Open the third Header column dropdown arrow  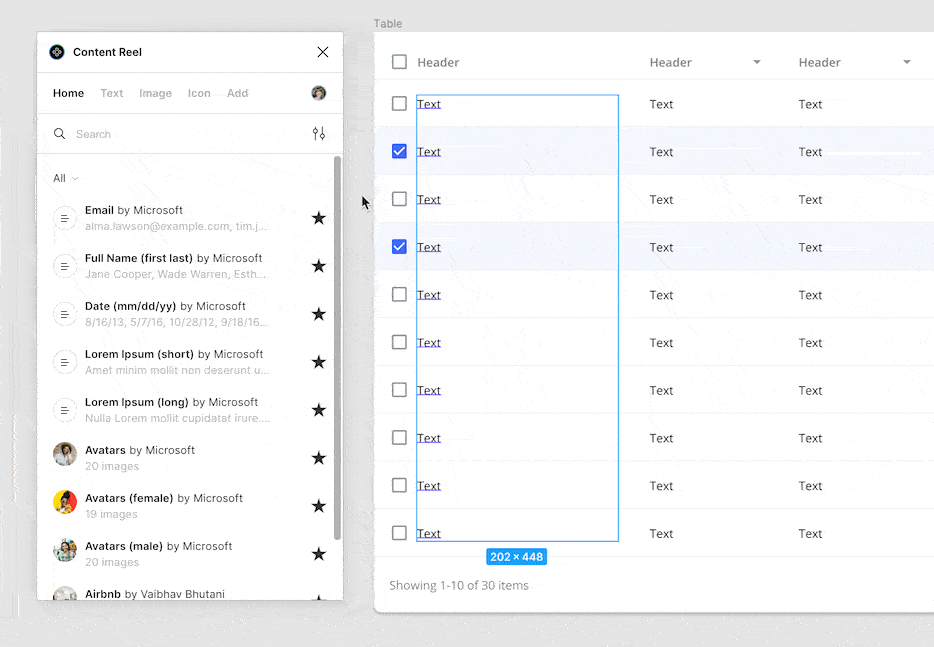(907, 62)
